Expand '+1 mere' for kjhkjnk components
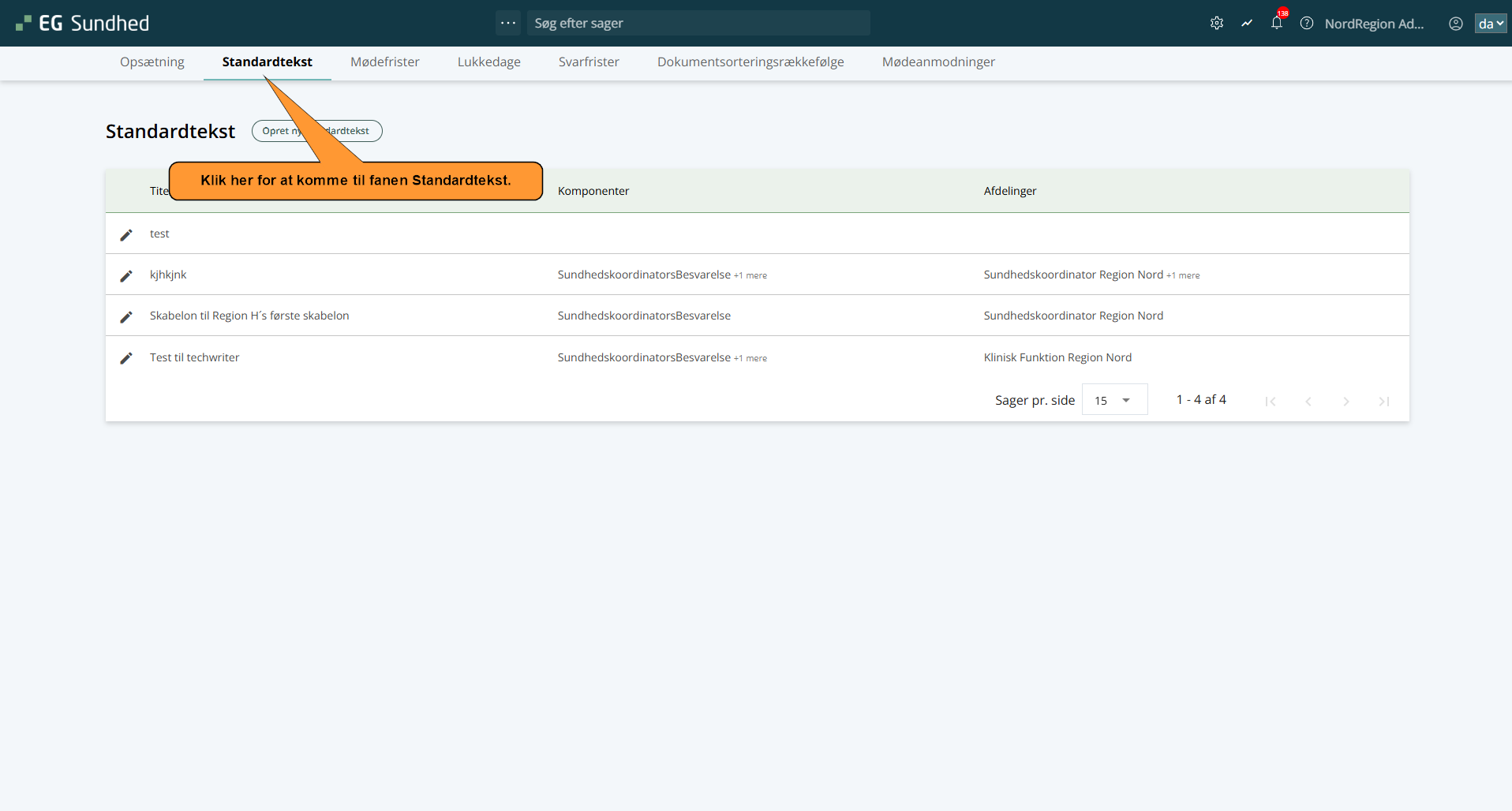 point(750,275)
